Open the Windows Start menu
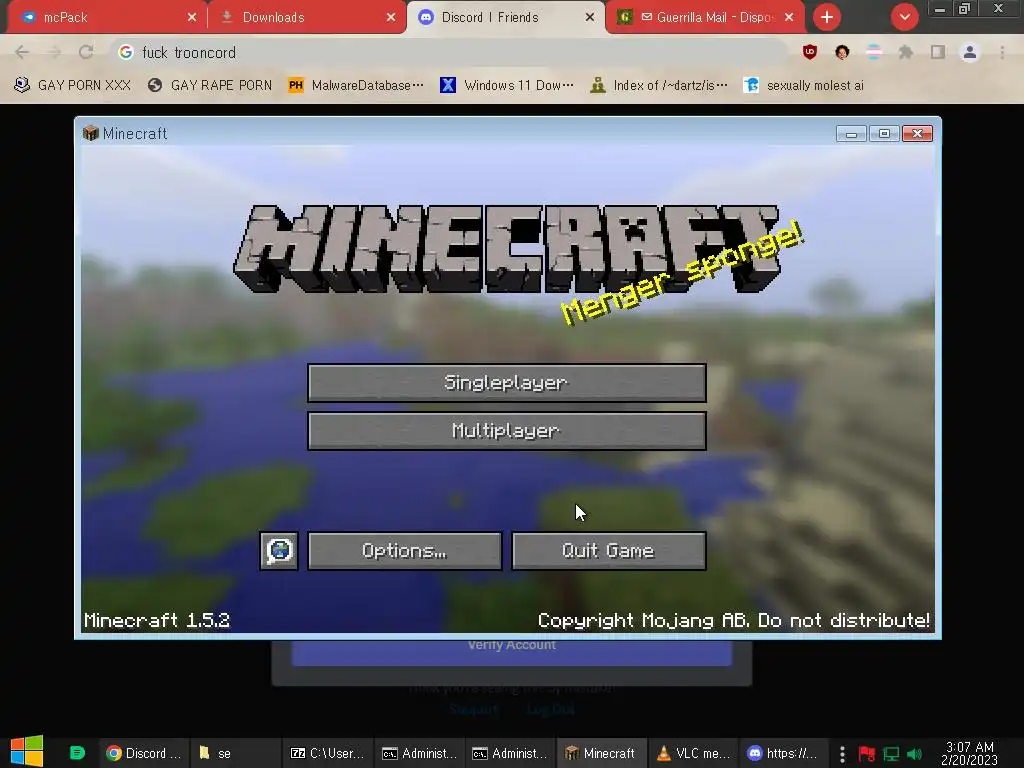This screenshot has height=768, width=1024. (x=27, y=752)
